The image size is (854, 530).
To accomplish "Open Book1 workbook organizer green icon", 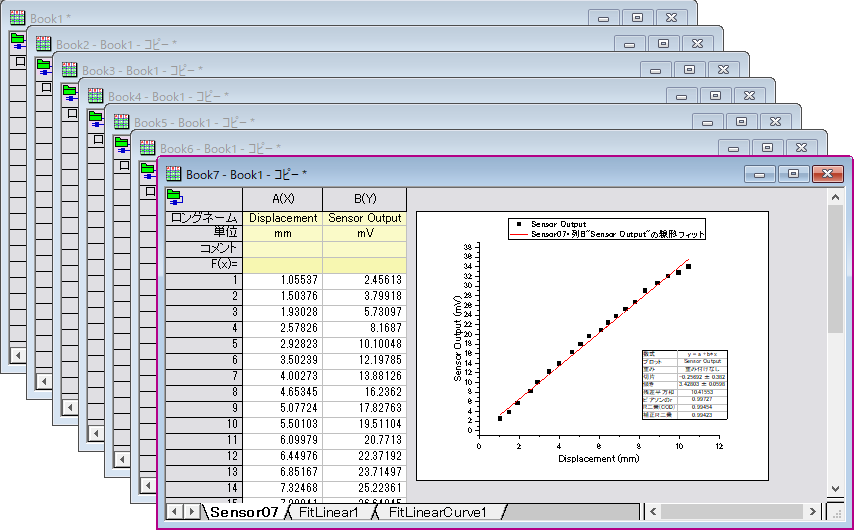I will pyautogui.click(x=18, y=41).
